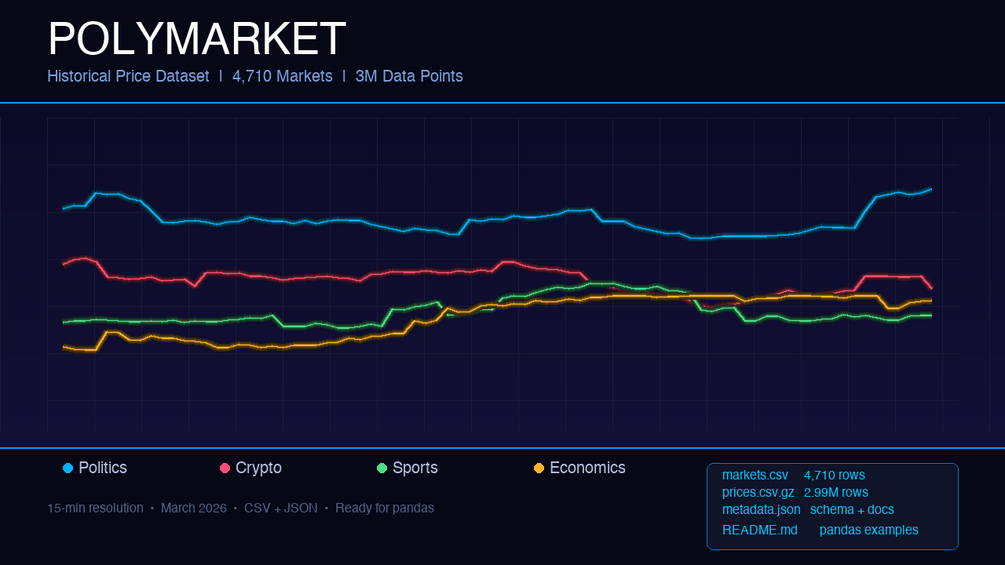The image size is (1005, 565).
Task: Click the 'CSV + JSON' footer text
Action: click(x=281, y=508)
